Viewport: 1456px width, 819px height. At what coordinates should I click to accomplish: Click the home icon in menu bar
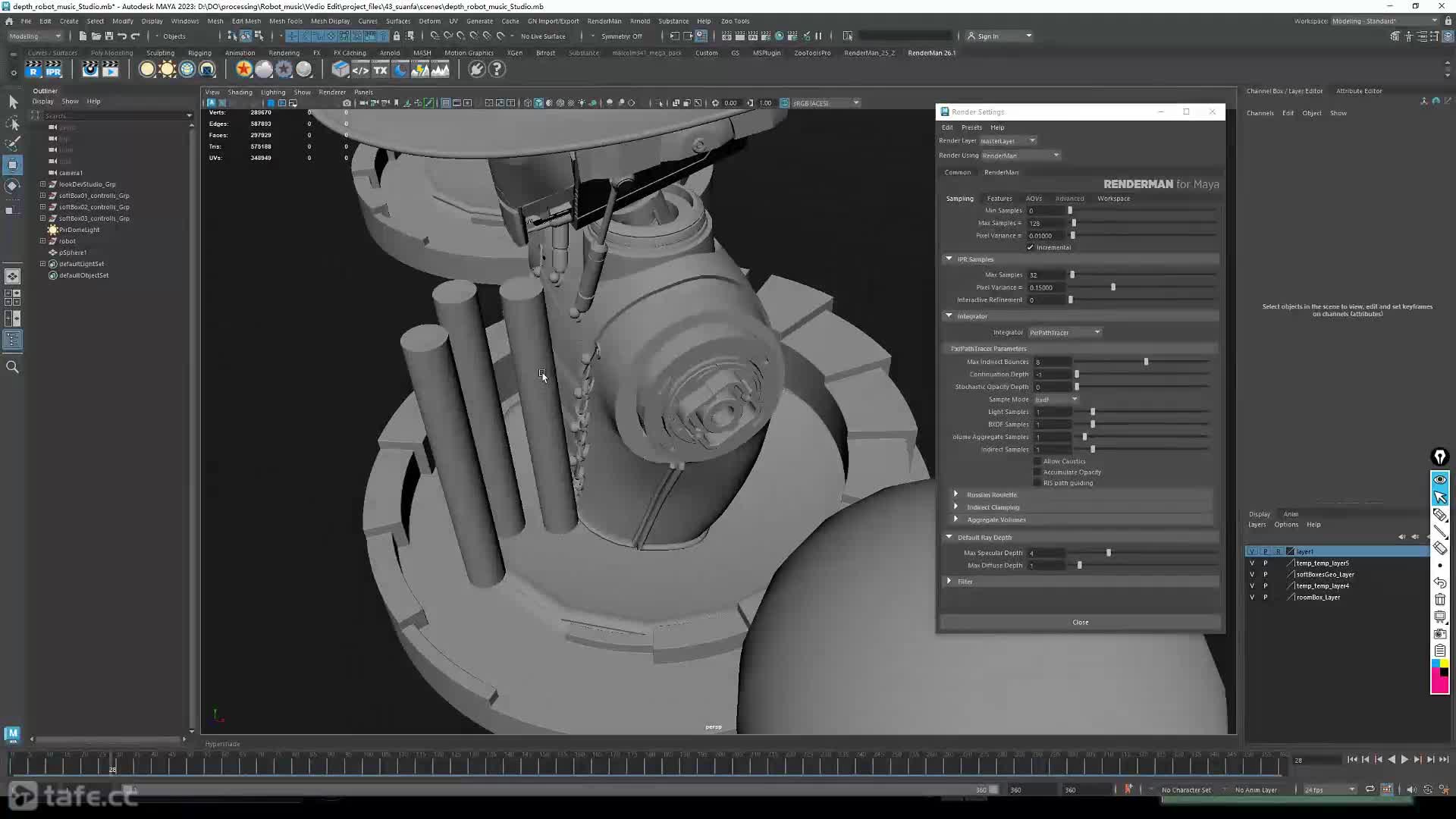[x=9, y=21]
